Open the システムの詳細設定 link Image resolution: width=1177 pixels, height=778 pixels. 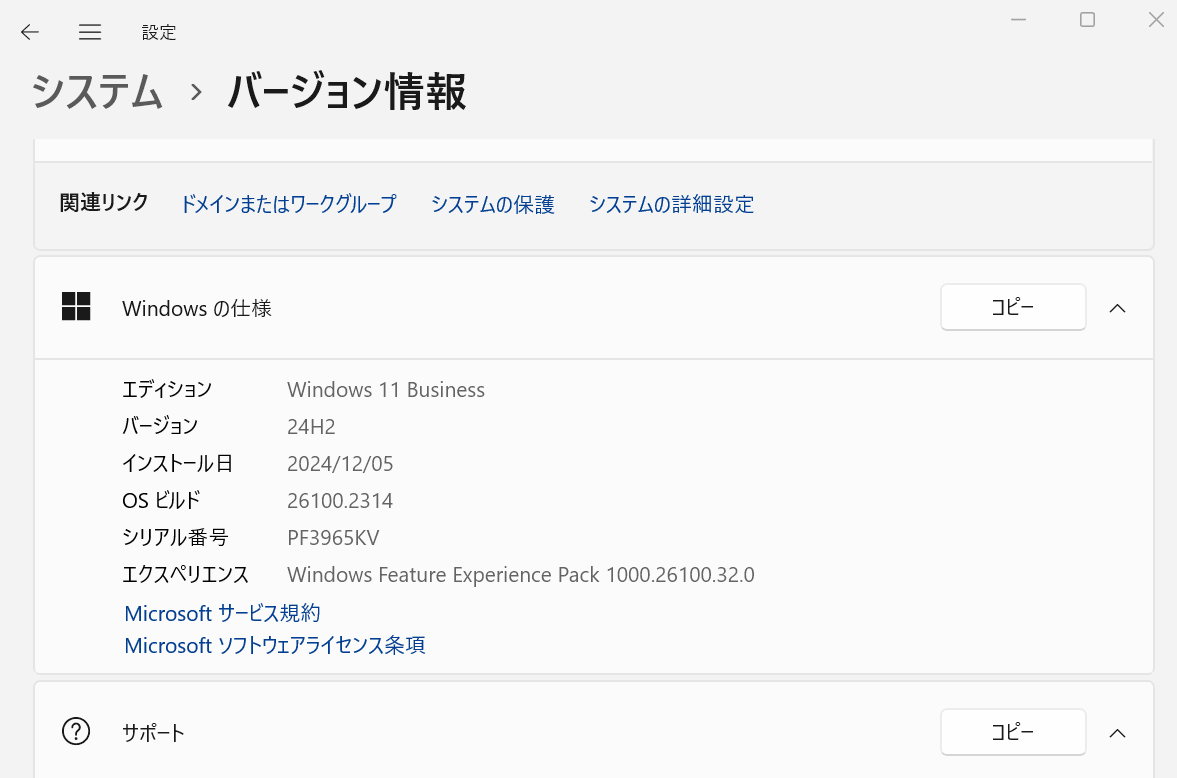(671, 204)
